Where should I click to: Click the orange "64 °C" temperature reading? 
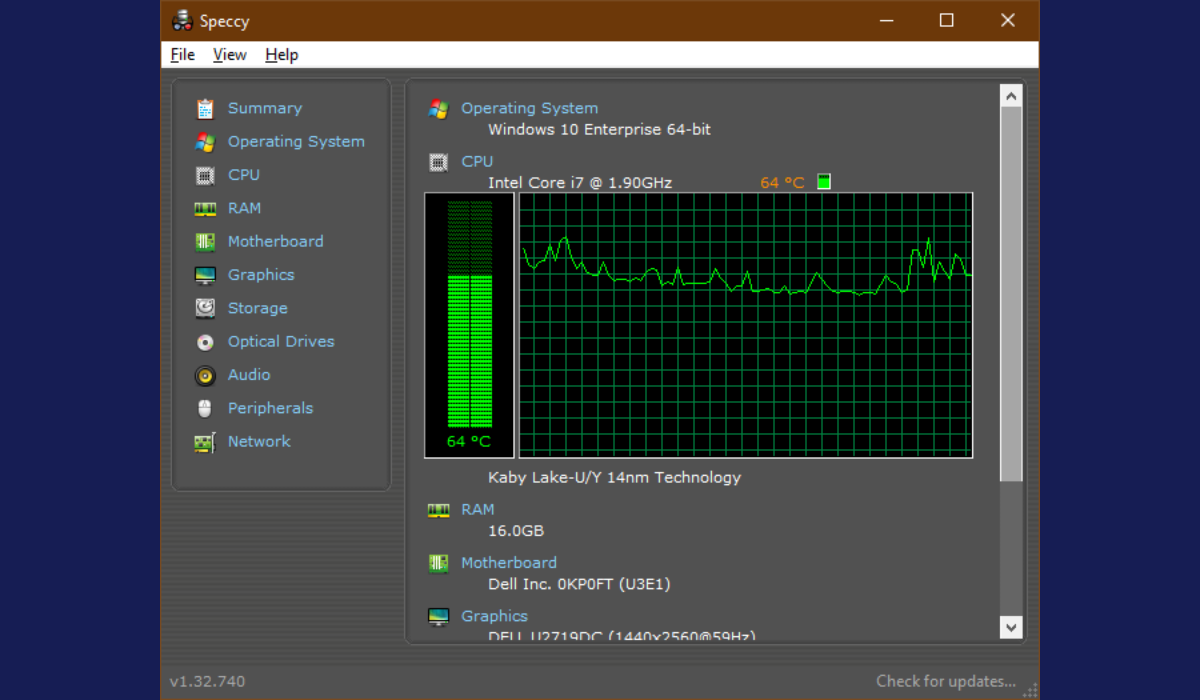(x=782, y=182)
